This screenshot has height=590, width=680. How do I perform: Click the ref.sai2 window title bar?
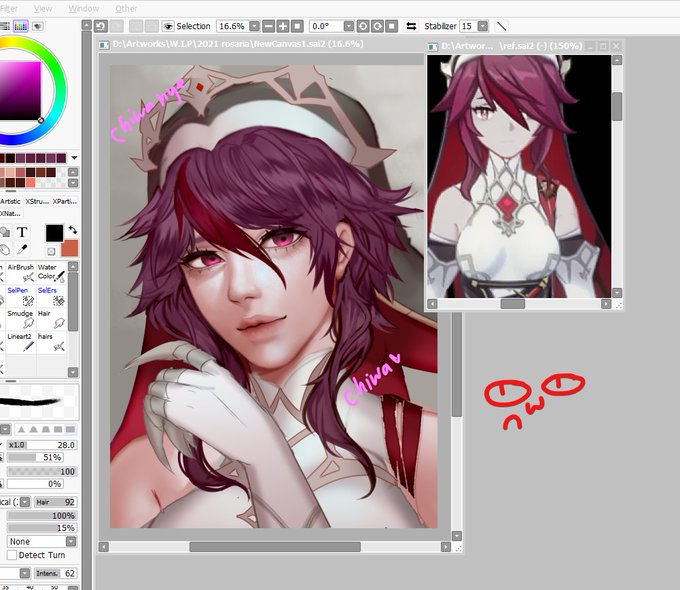(512, 46)
